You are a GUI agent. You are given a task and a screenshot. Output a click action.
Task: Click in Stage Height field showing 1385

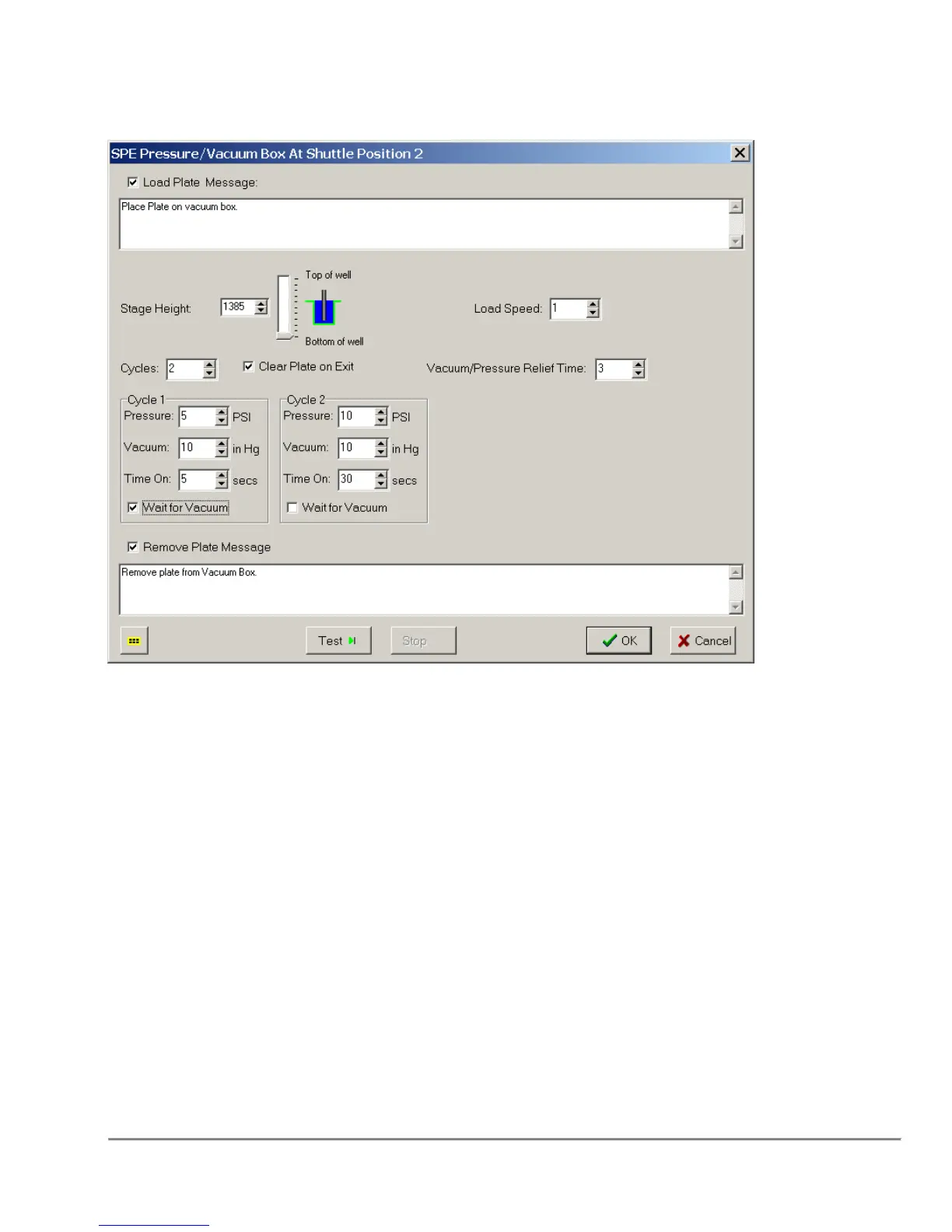point(238,307)
